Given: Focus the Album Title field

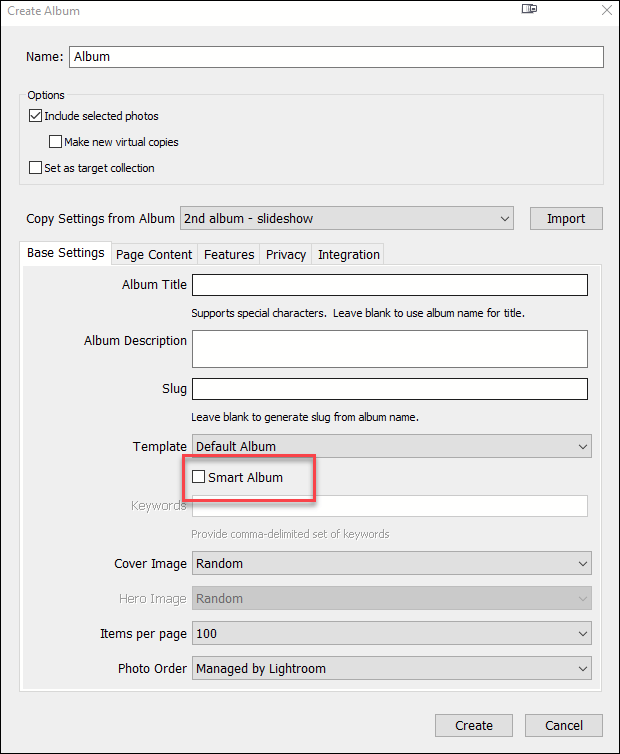Looking at the screenshot, I should [390, 285].
